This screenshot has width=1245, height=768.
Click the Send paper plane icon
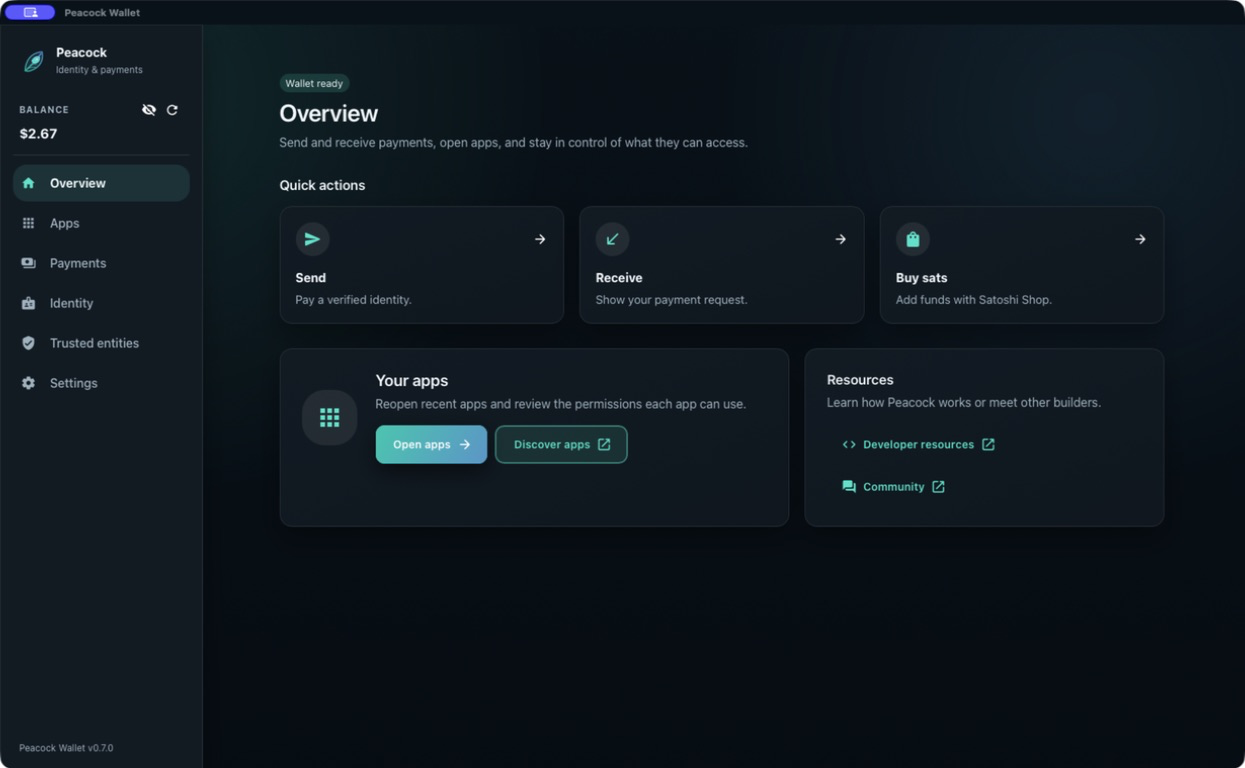point(312,239)
